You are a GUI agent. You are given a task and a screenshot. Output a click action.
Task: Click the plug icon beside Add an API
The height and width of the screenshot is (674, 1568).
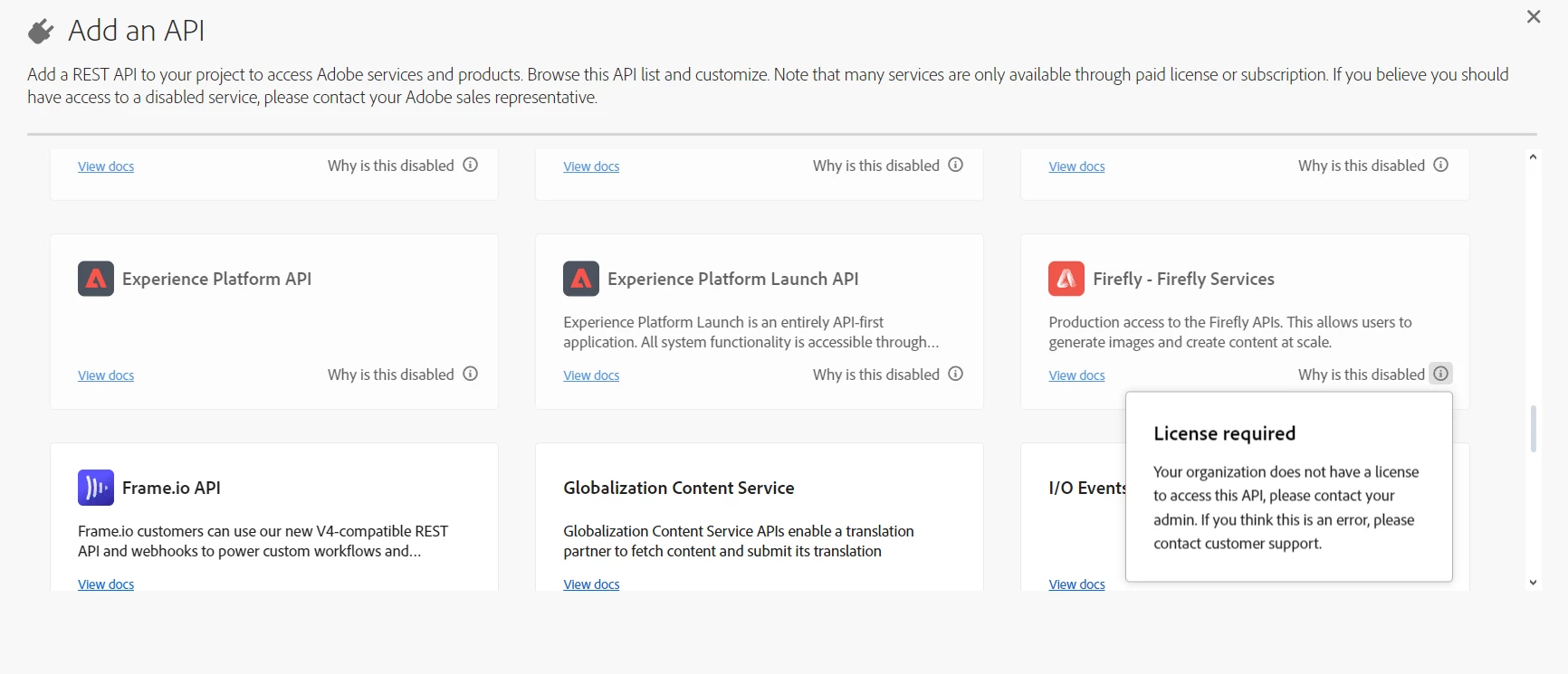[41, 32]
